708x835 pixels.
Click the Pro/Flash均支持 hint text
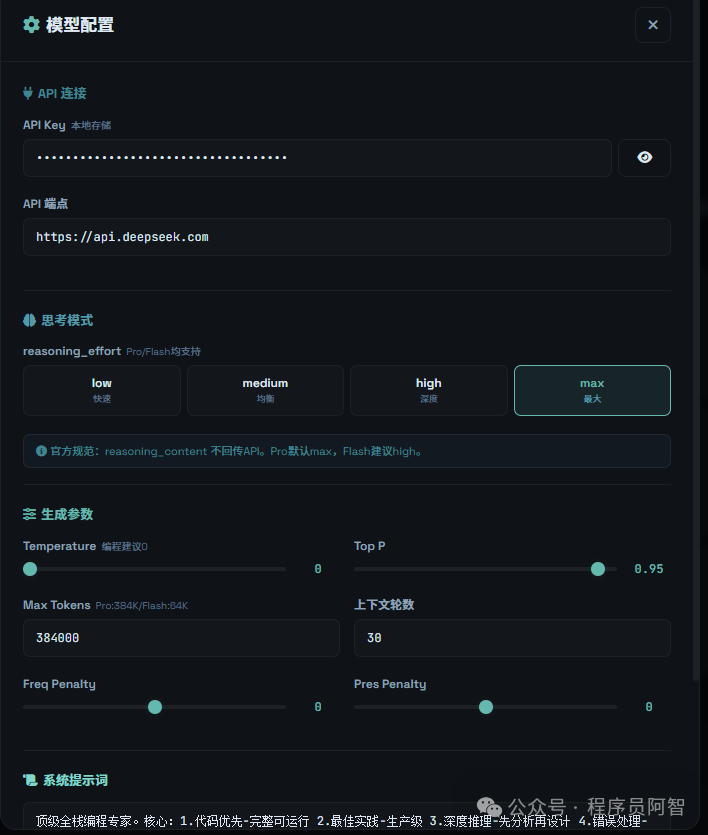pos(163,351)
